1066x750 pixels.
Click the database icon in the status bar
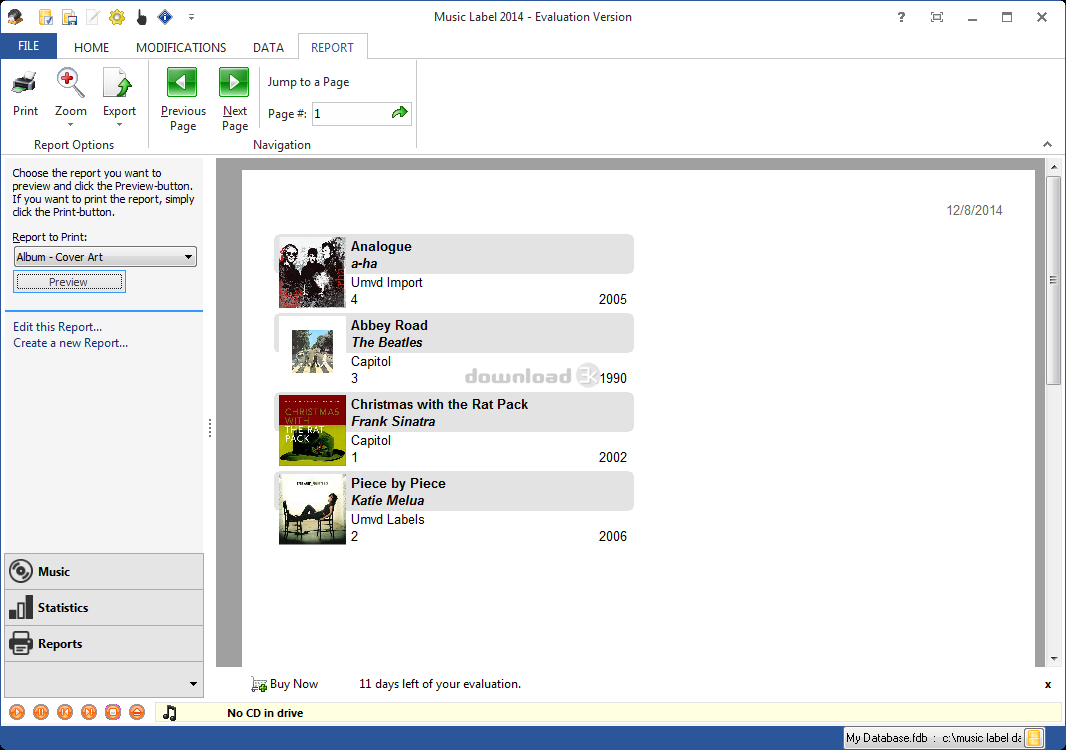(x=1034, y=738)
